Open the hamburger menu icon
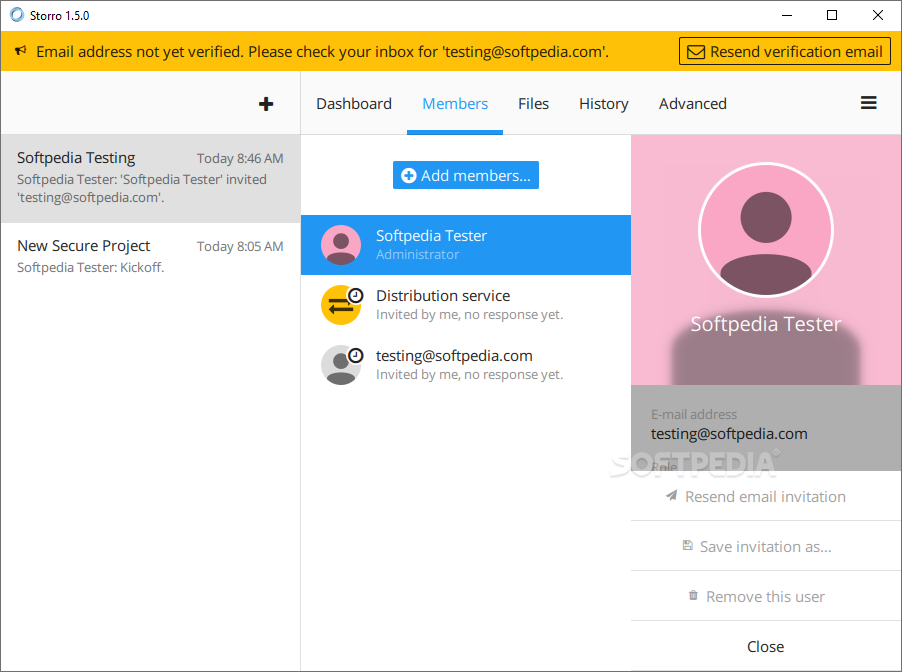This screenshot has width=902, height=672. coord(868,103)
